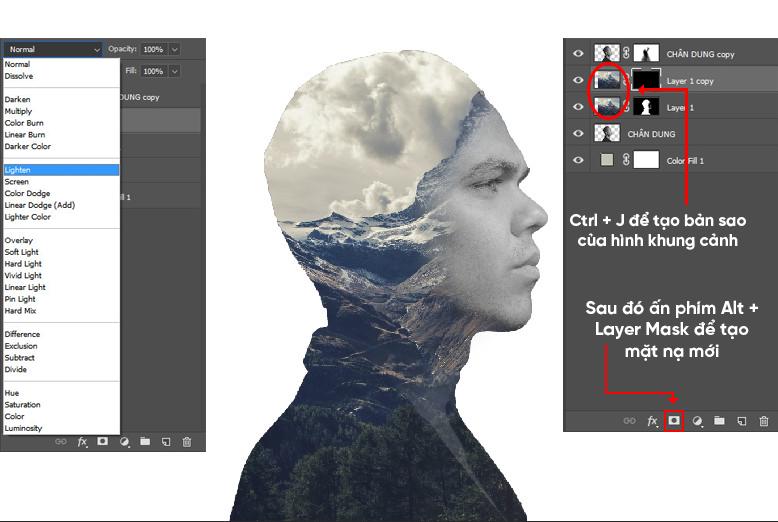Choose Dissolve blend mode

61,76
